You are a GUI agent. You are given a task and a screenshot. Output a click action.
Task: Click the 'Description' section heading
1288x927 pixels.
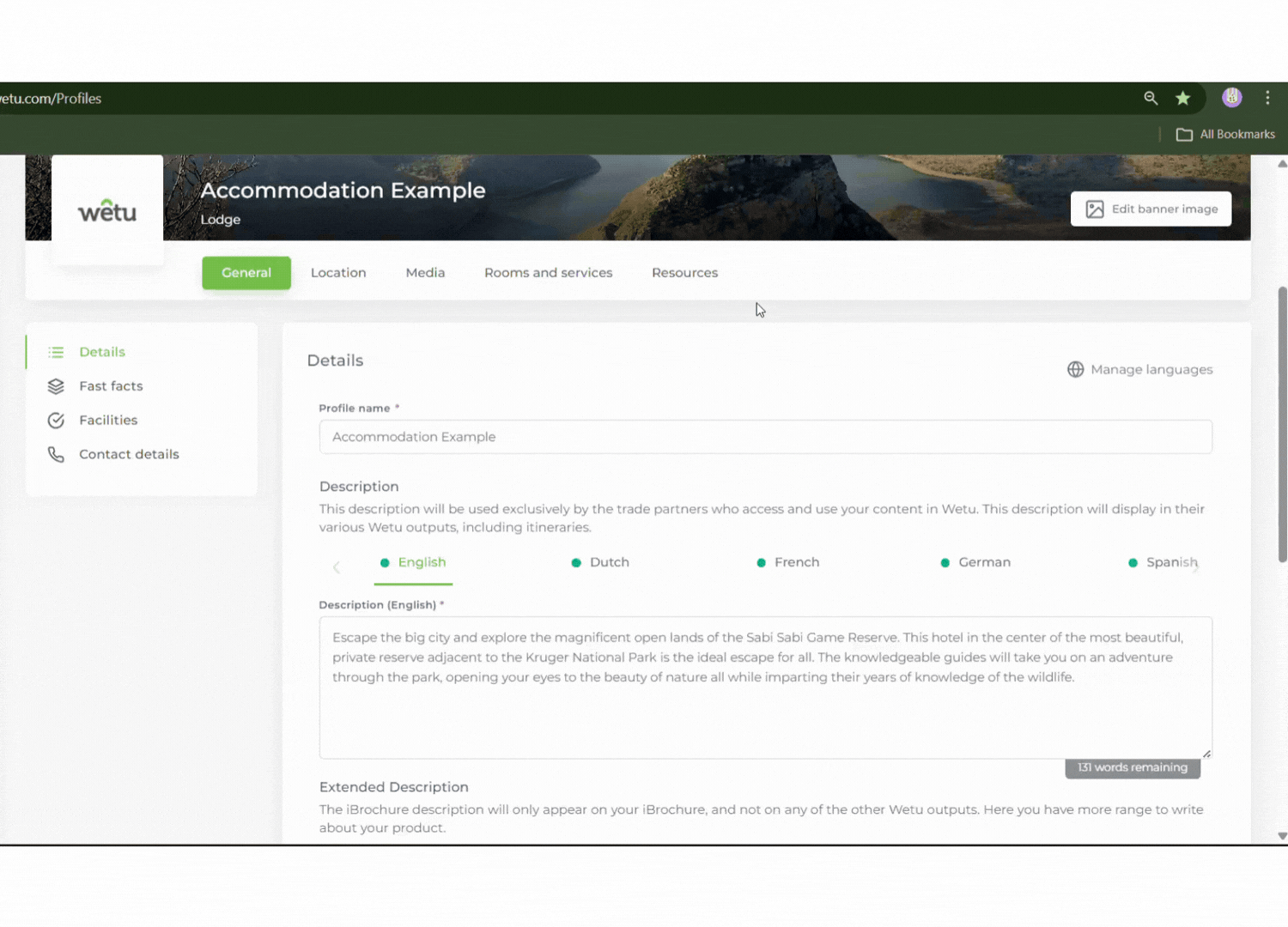point(359,487)
